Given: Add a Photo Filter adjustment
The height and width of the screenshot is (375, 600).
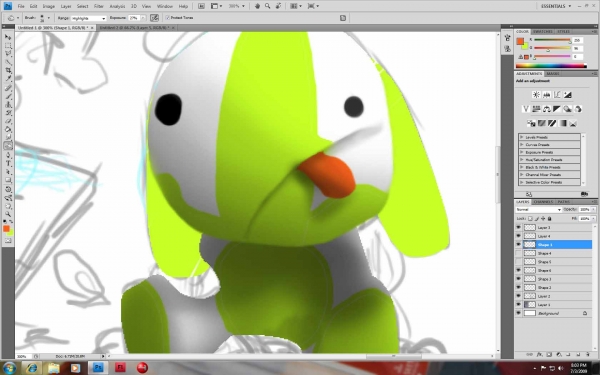Looking at the screenshot, I should (x=567, y=109).
